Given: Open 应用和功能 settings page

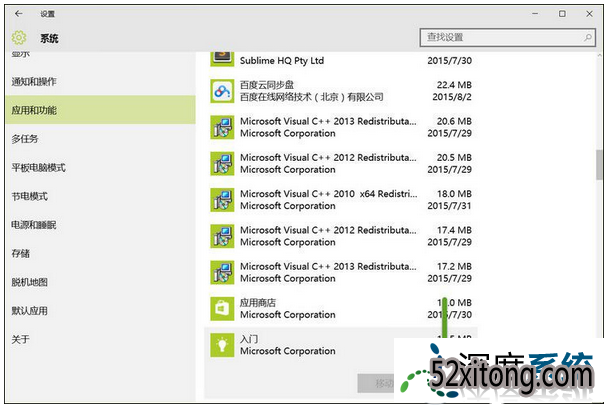Looking at the screenshot, I should tap(101, 110).
